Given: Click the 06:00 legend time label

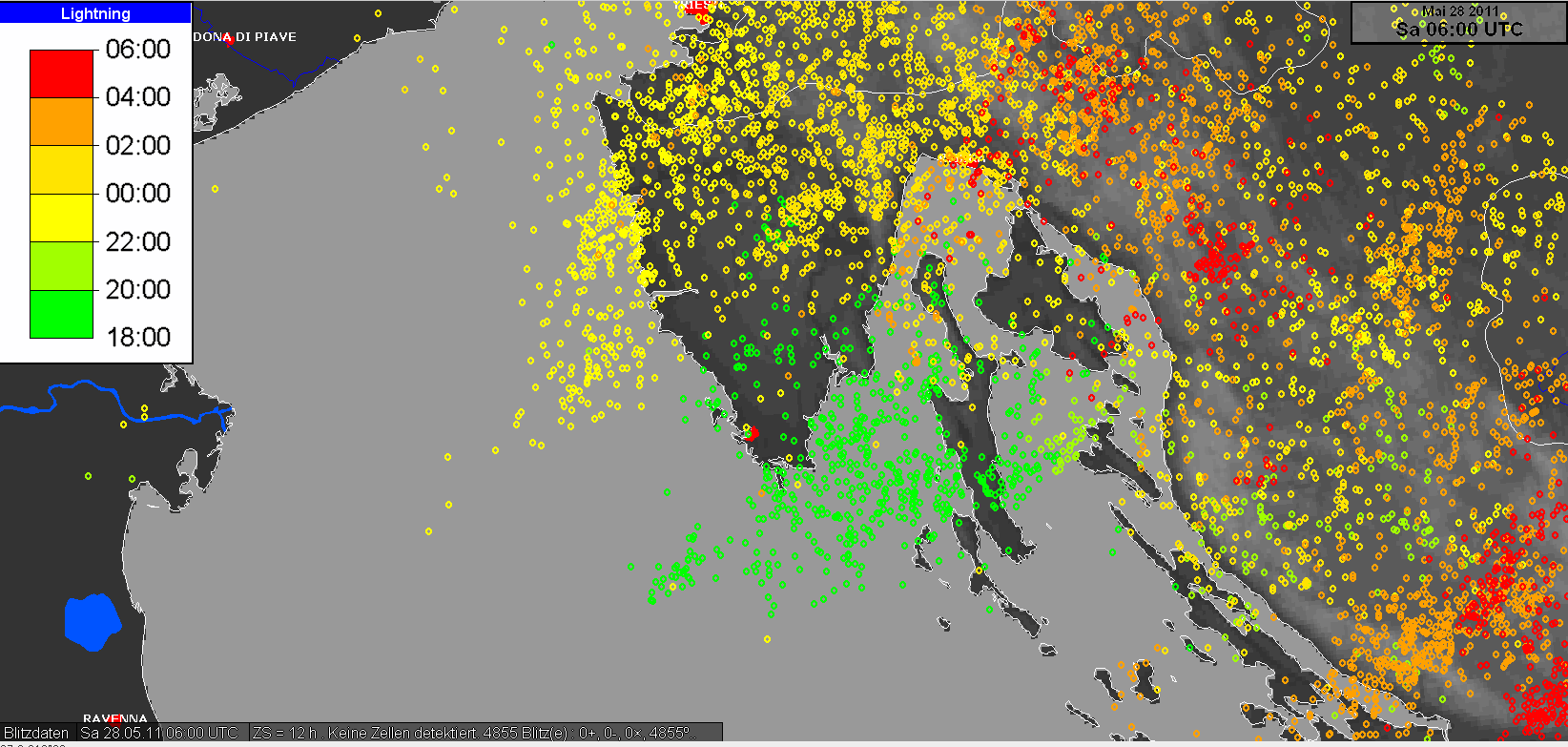Looking at the screenshot, I should point(138,49).
